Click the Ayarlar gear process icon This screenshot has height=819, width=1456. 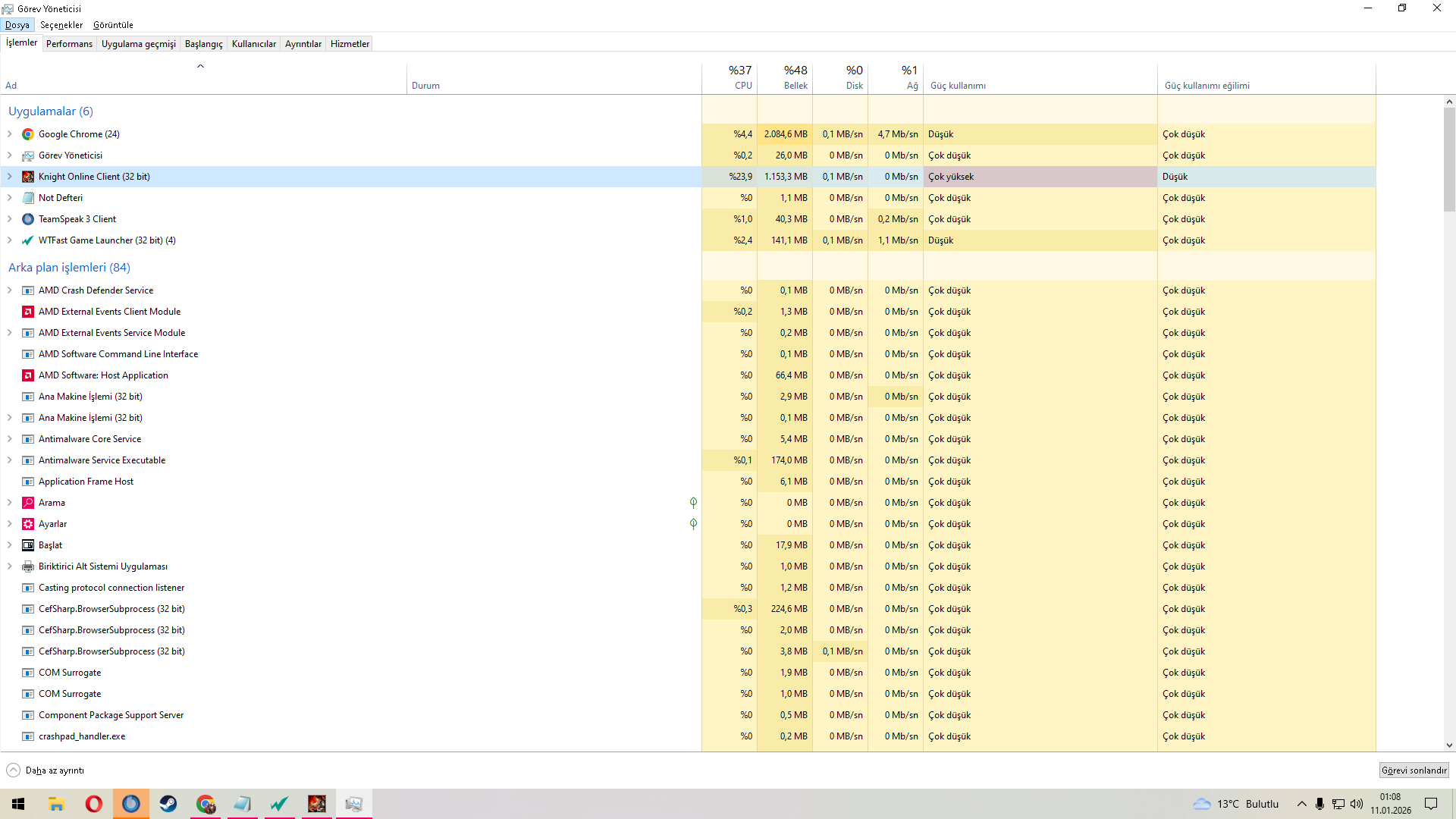pyautogui.click(x=28, y=524)
